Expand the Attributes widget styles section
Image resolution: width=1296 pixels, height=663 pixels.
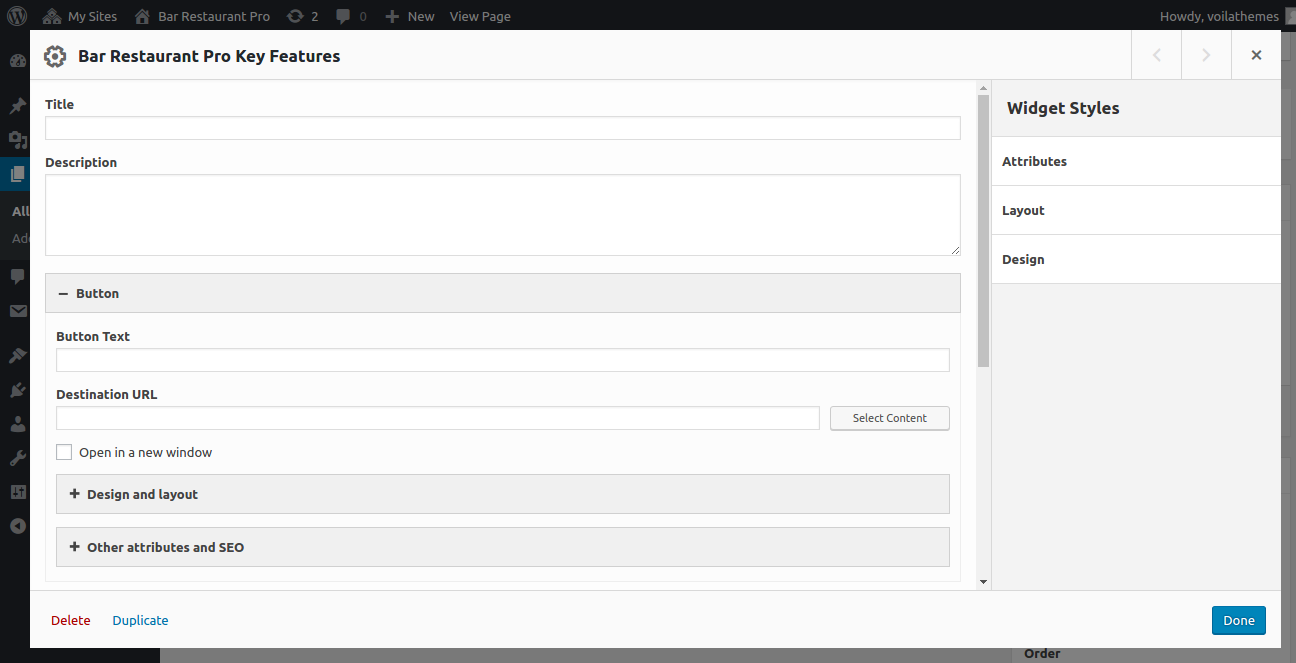pyautogui.click(x=1136, y=161)
